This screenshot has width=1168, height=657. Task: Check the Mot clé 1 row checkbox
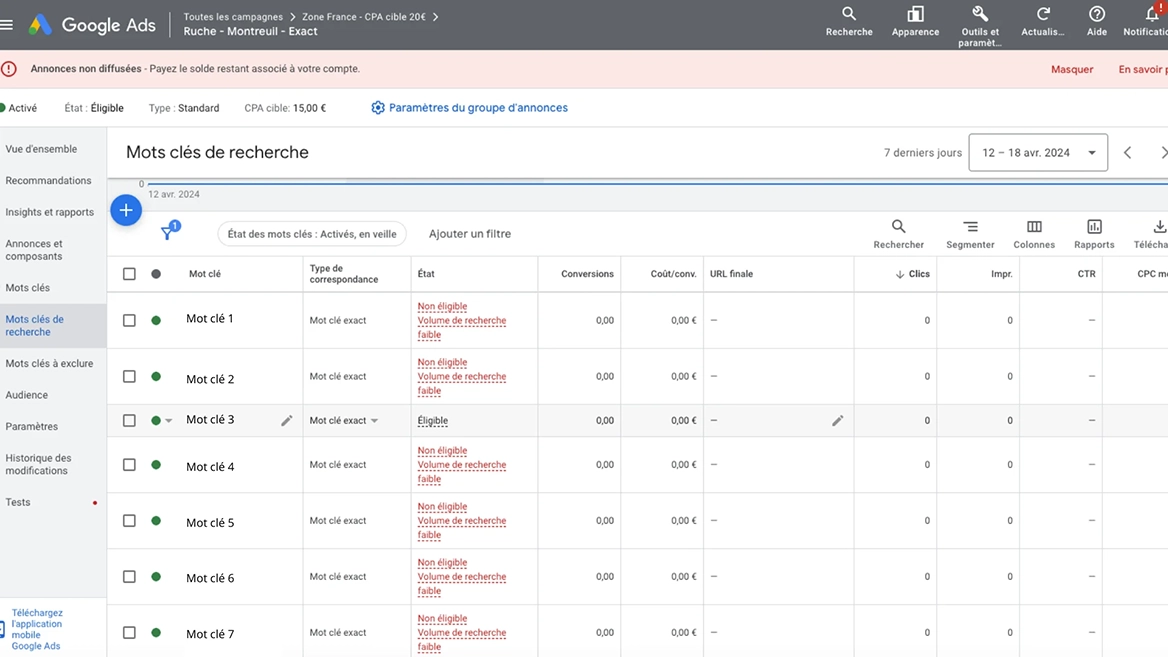tap(130, 320)
